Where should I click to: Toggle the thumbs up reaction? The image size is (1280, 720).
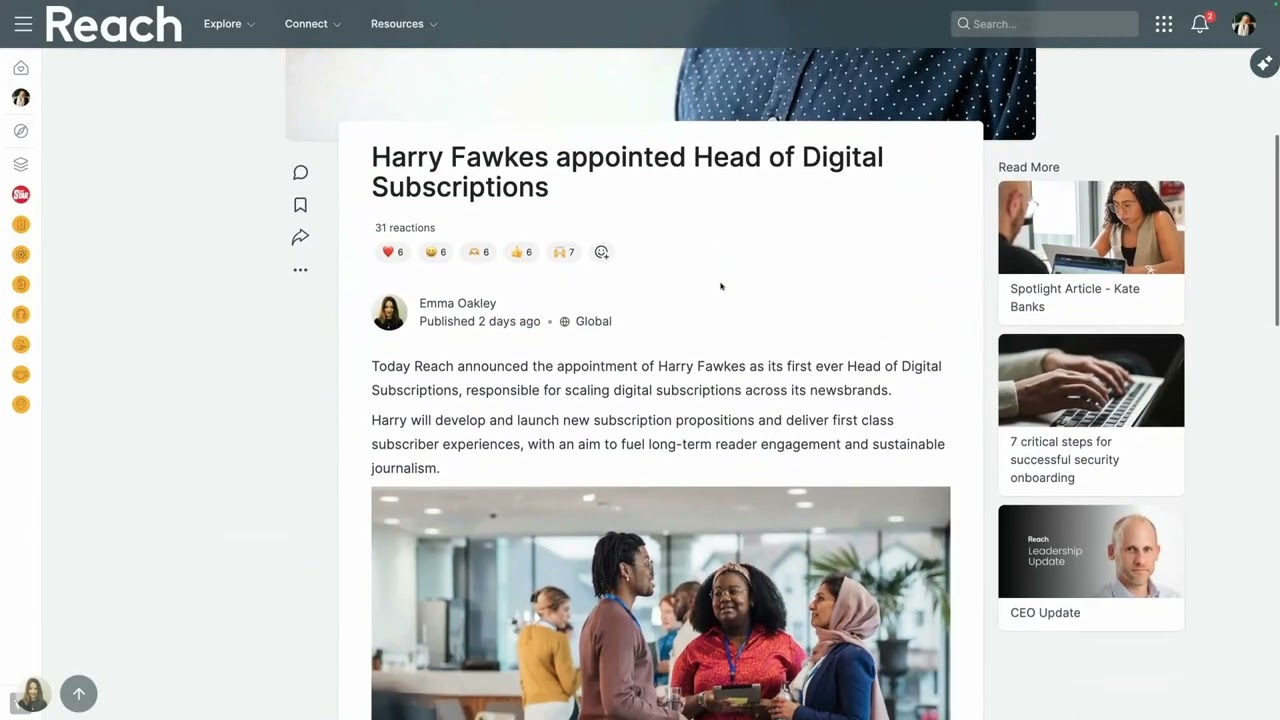(521, 252)
